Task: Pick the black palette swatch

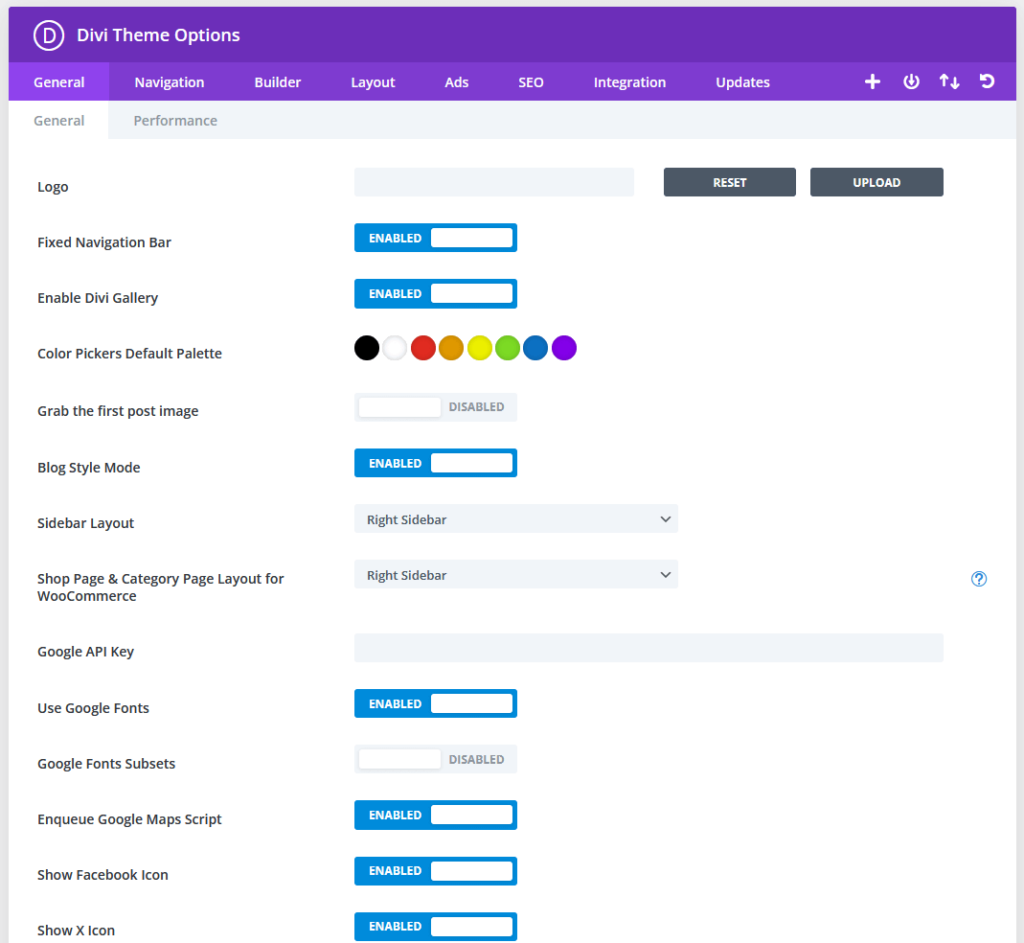Action: (366, 348)
